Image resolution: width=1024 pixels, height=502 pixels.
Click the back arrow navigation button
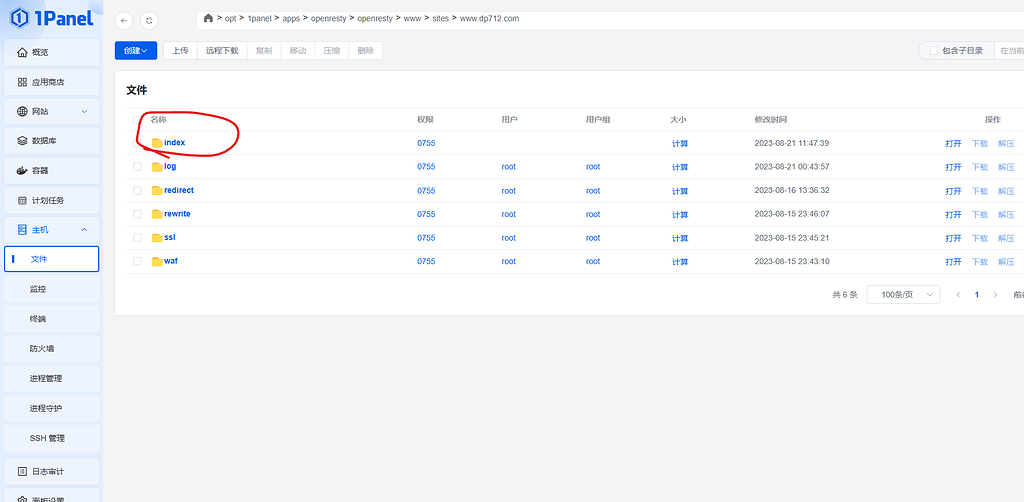pos(124,20)
